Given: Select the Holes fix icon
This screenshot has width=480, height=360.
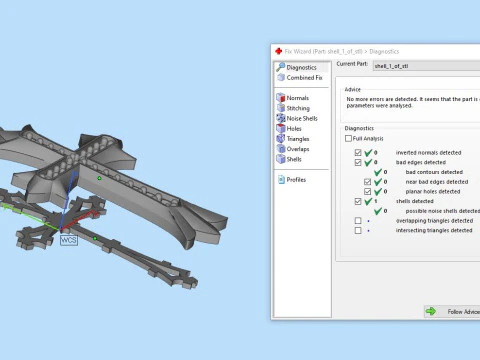Looking at the screenshot, I should [281, 128].
